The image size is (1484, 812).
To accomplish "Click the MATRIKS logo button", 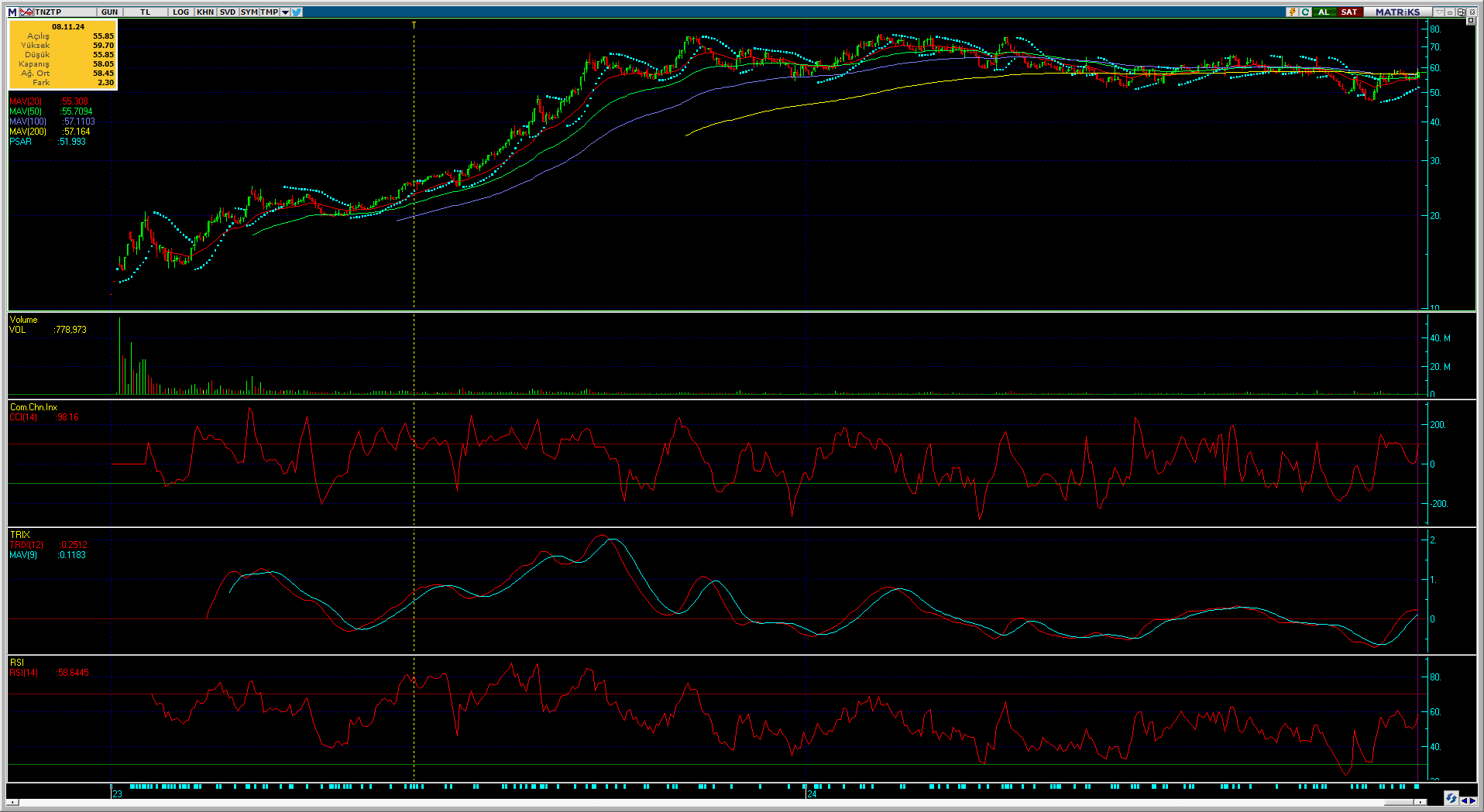I will pyautogui.click(x=1397, y=12).
